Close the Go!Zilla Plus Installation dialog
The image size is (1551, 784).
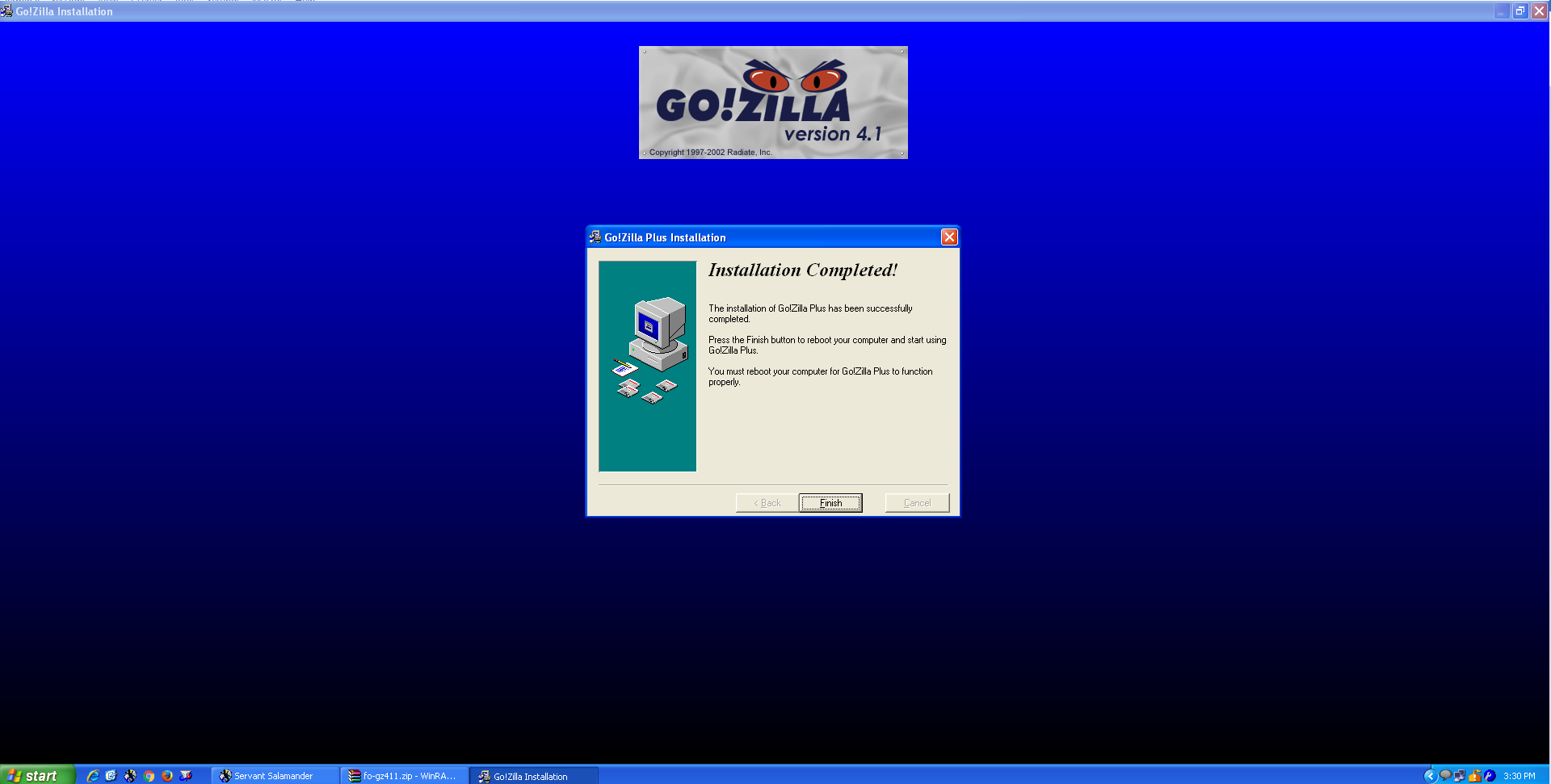[x=949, y=237]
